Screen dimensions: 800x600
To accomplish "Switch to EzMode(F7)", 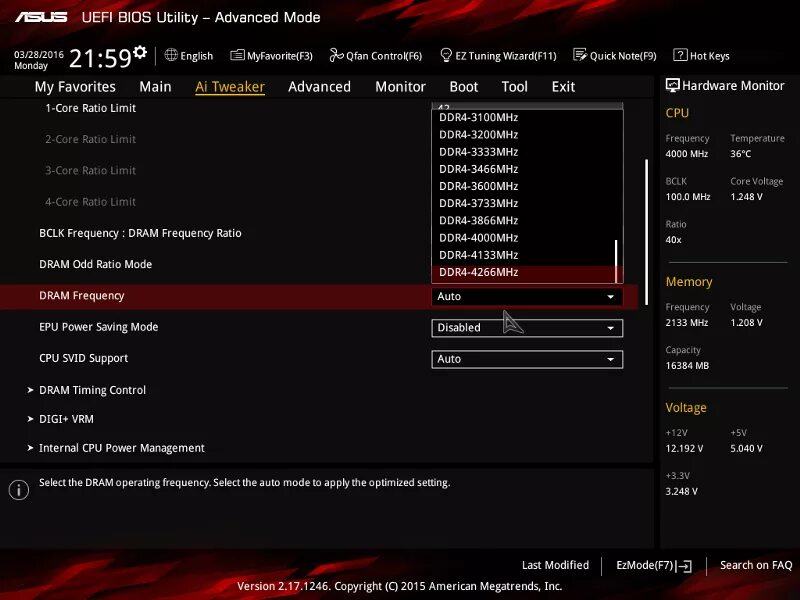I will tap(654, 565).
